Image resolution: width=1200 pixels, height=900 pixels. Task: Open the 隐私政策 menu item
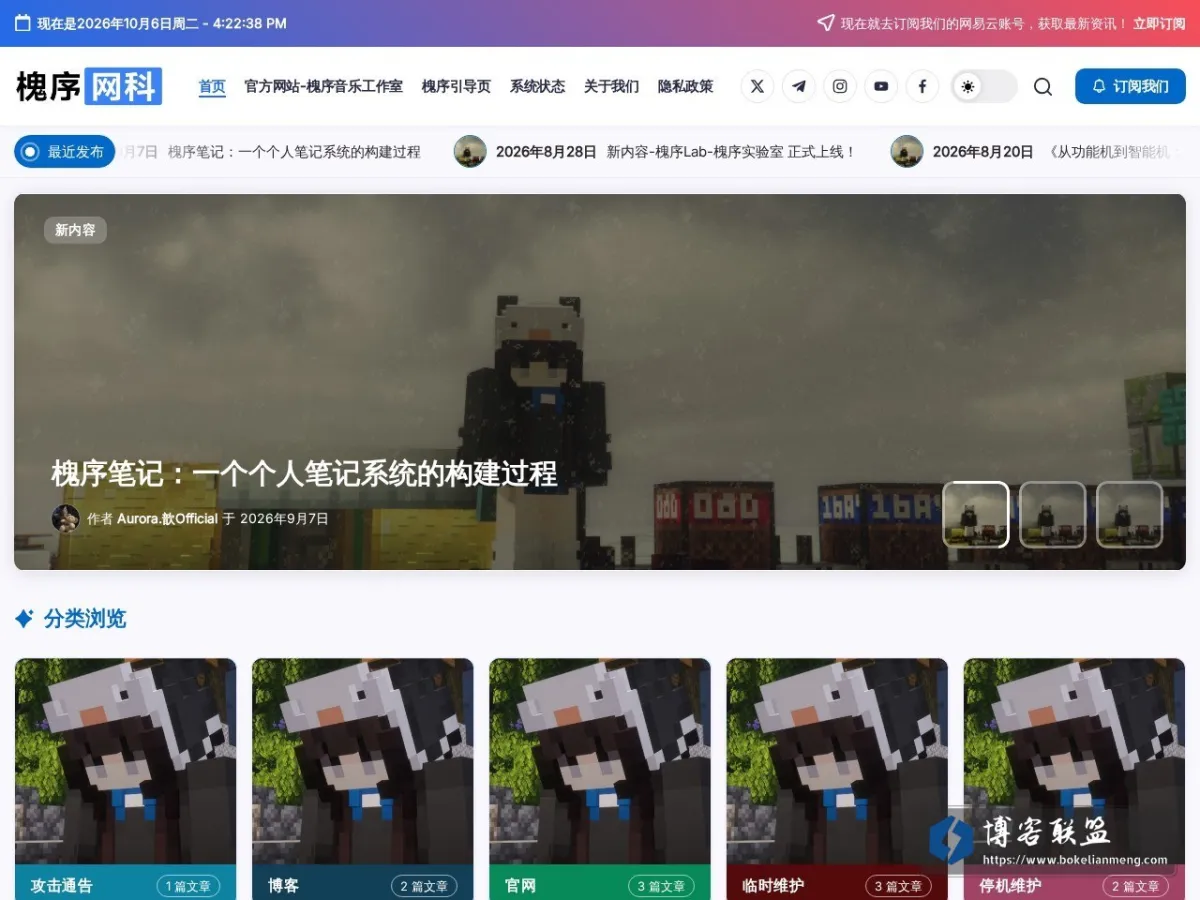(685, 86)
